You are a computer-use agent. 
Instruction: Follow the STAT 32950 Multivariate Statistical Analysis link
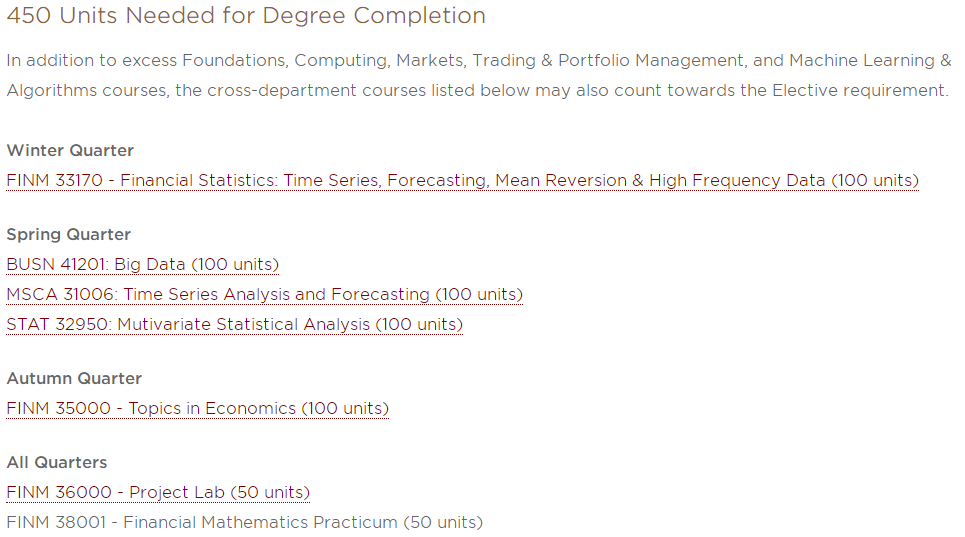tap(234, 325)
